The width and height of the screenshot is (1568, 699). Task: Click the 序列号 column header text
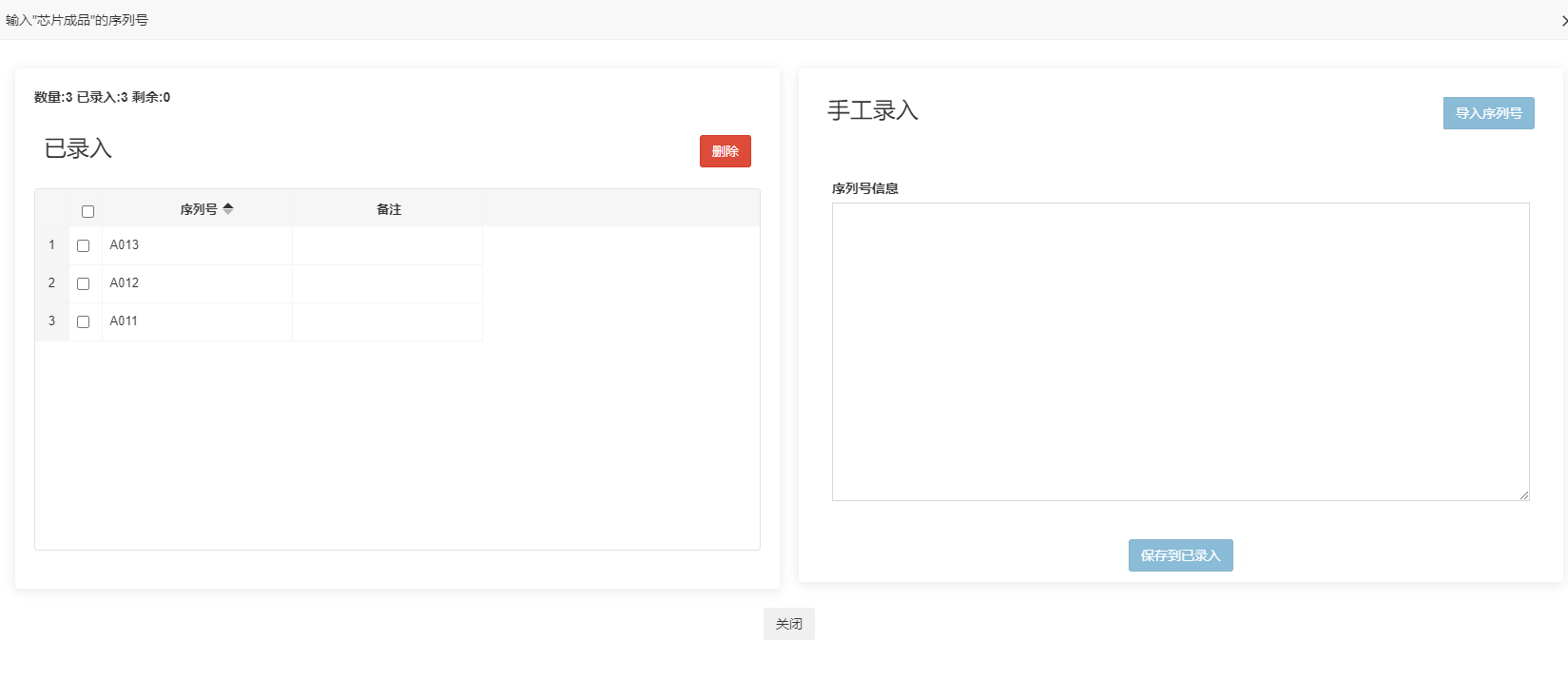point(199,209)
